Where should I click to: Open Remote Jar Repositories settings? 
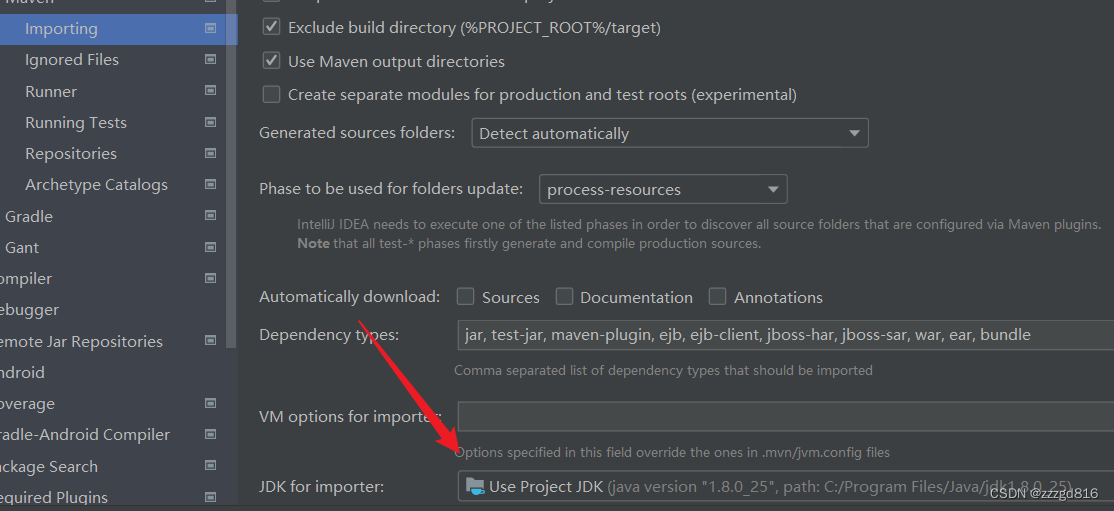point(81,341)
